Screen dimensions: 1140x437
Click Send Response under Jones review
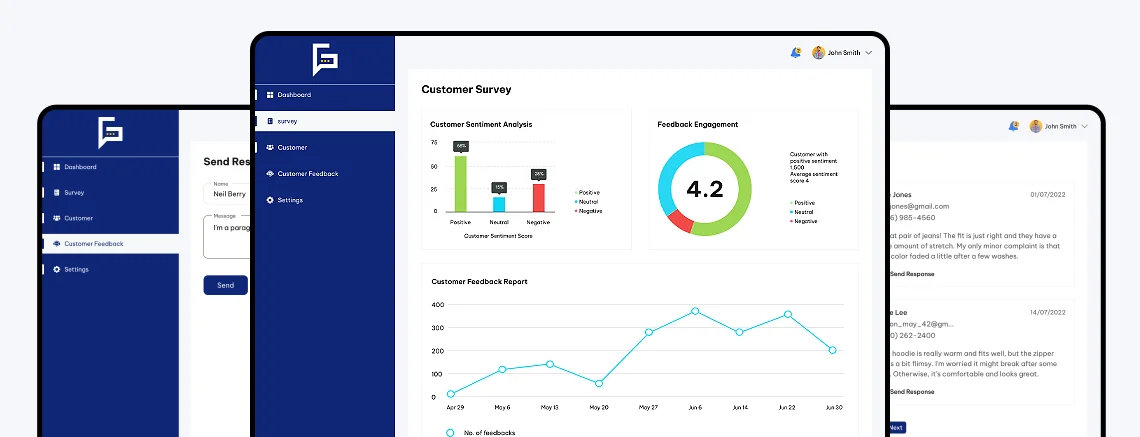click(911, 274)
